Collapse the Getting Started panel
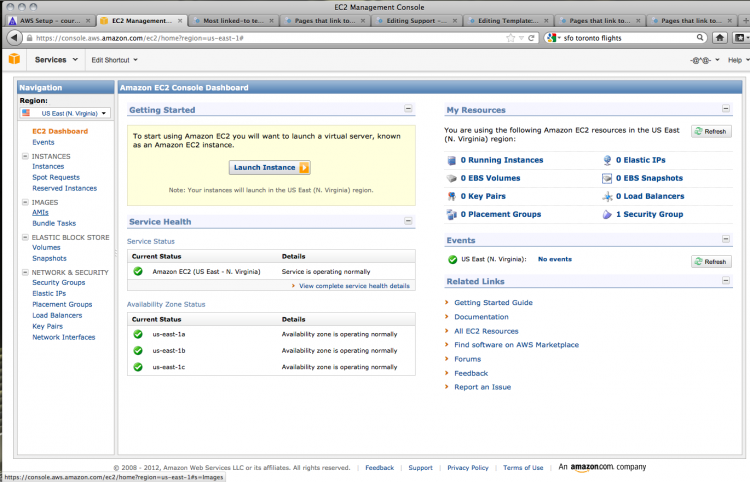The height and width of the screenshot is (482, 750). 408,109
